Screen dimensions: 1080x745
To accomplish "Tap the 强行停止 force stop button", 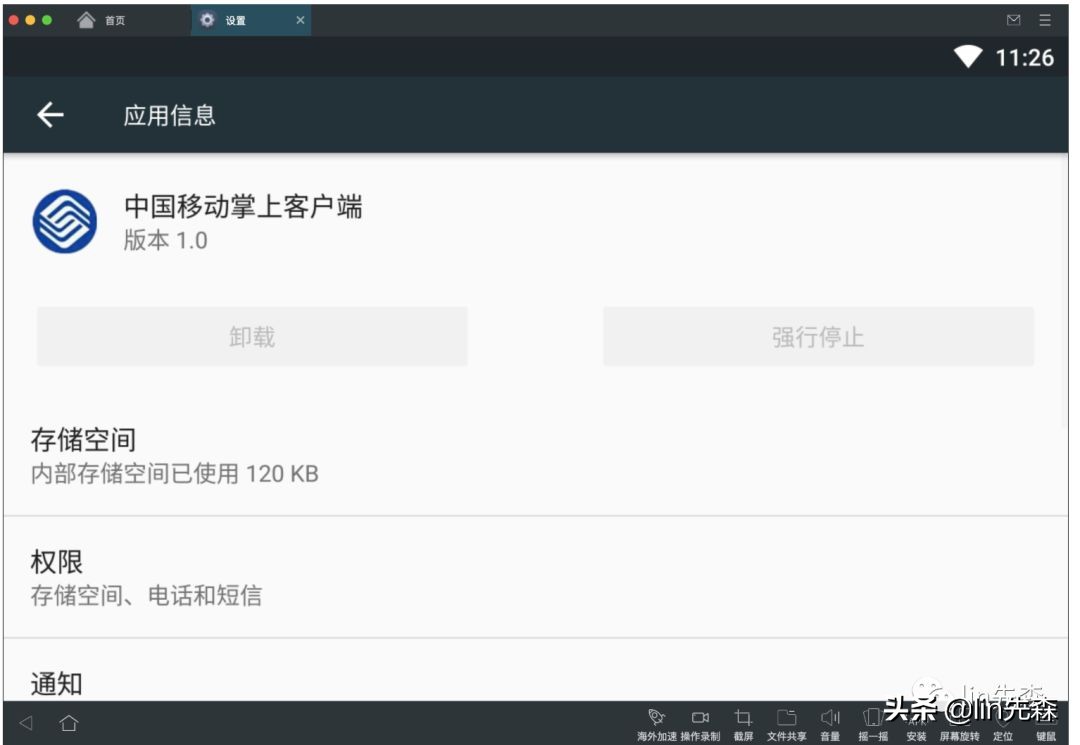I will tap(818, 337).
